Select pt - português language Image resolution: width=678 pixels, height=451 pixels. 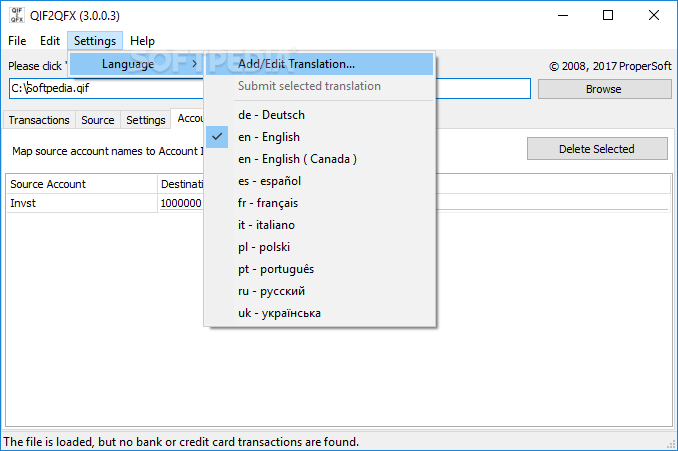(x=320, y=269)
